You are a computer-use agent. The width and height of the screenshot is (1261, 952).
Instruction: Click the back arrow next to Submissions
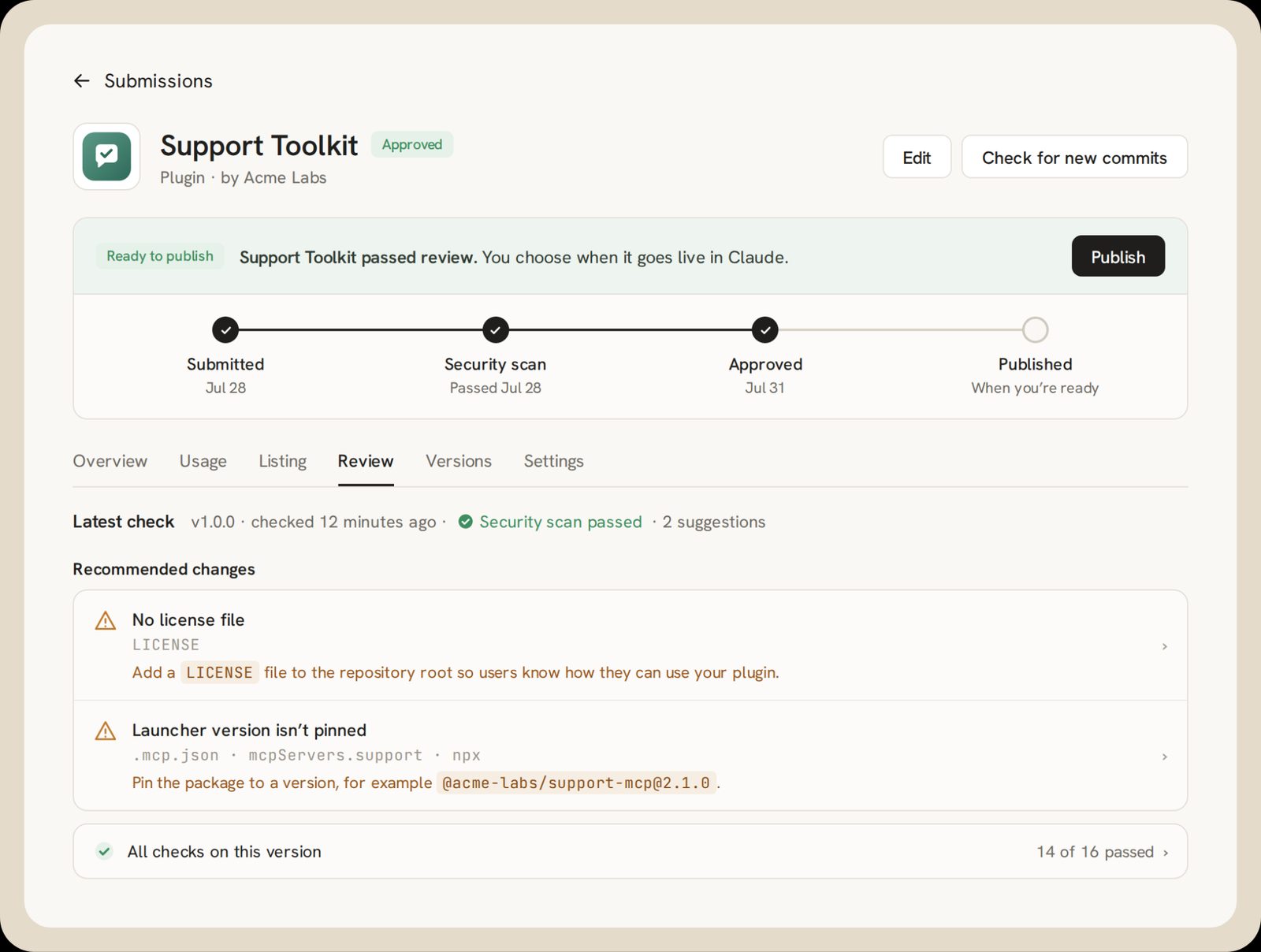tap(81, 81)
